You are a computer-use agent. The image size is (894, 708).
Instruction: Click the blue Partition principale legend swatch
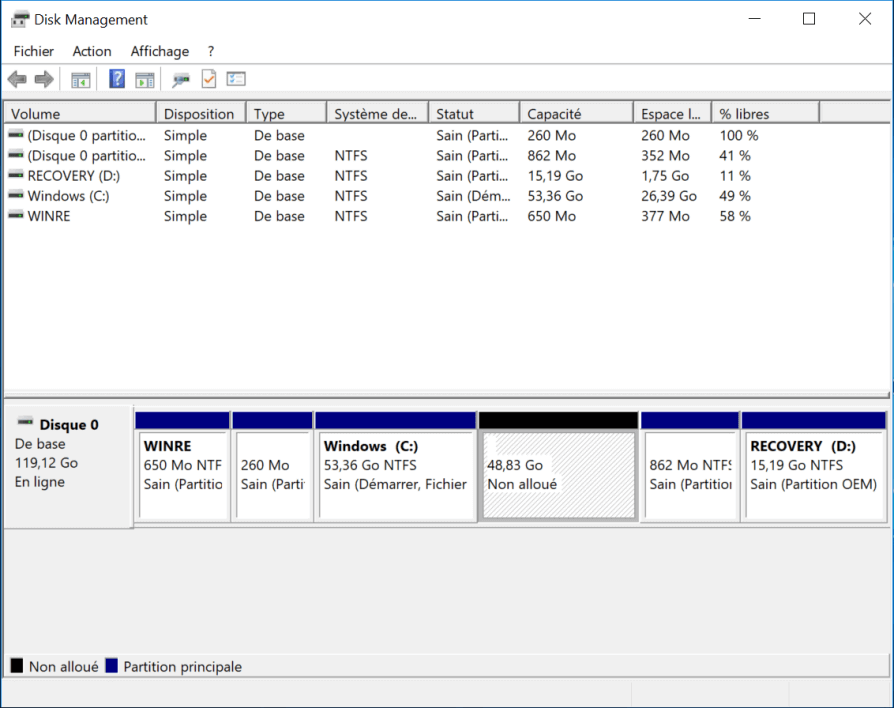[x=112, y=666]
